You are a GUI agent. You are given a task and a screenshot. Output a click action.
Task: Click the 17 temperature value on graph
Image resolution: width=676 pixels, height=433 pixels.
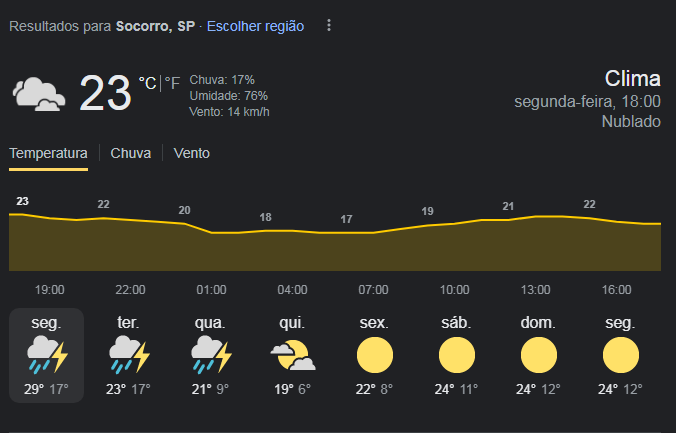pyautogui.click(x=346, y=219)
